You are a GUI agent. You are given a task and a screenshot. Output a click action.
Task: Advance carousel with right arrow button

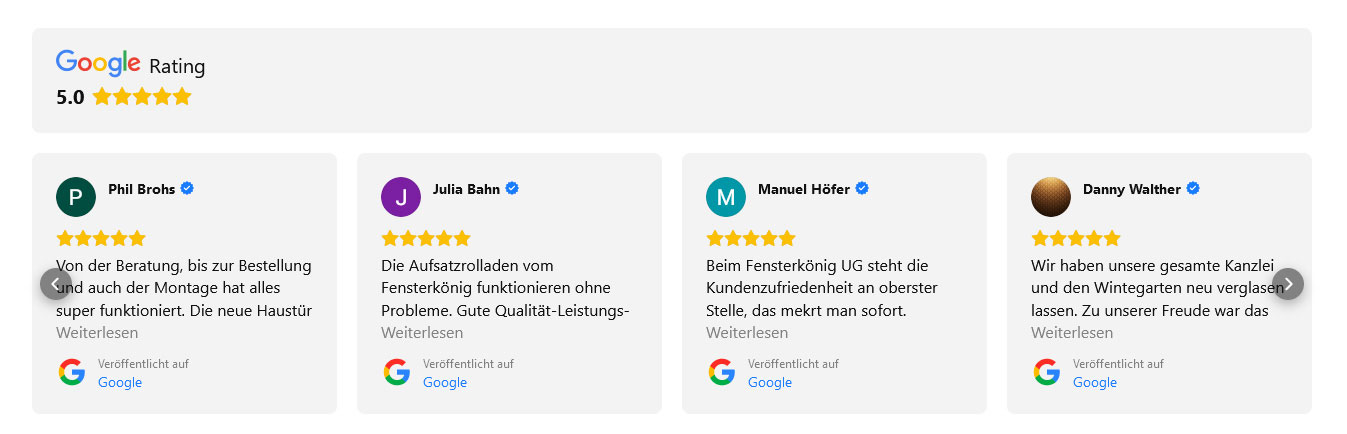(1288, 284)
